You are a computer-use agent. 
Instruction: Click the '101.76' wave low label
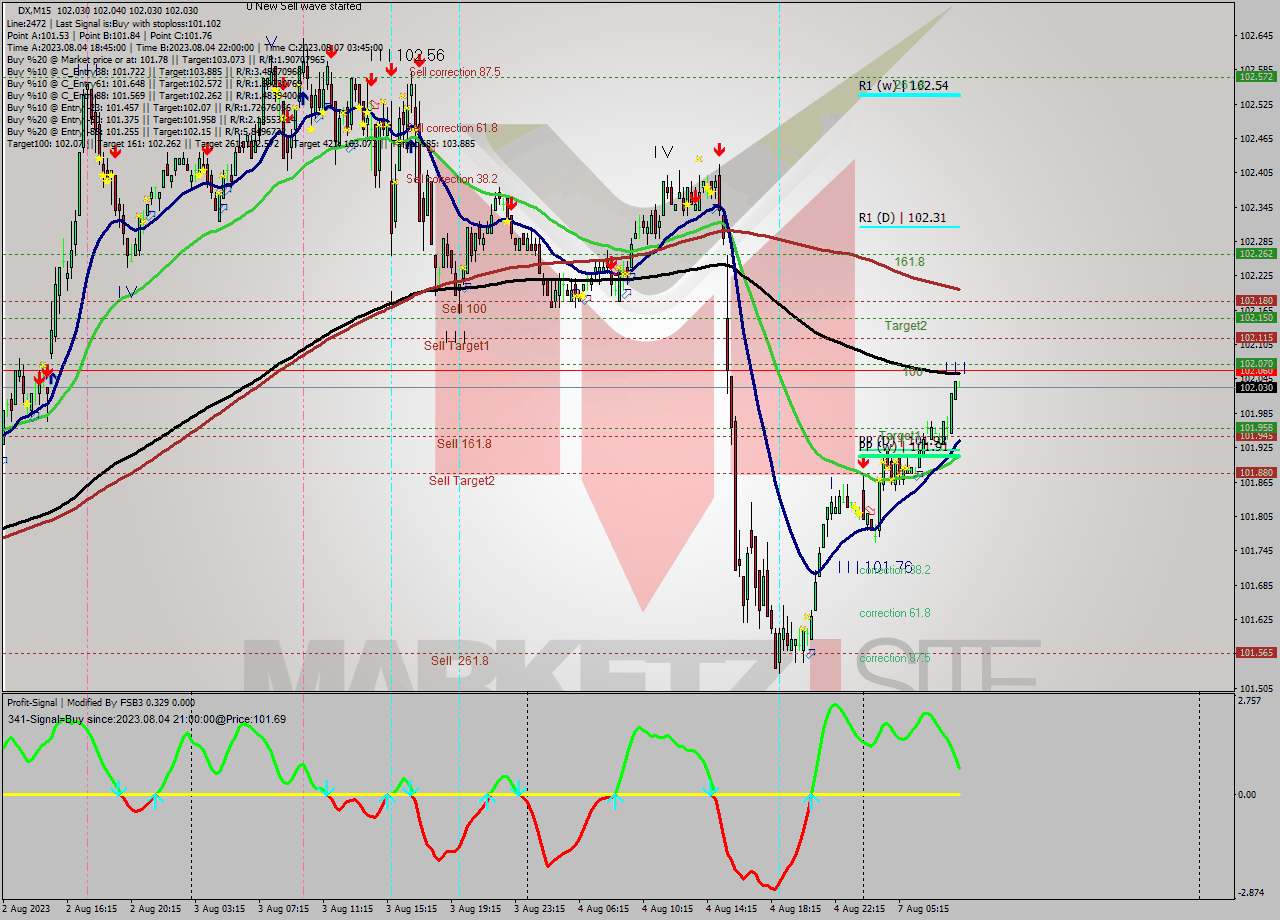click(x=888, y=566)
